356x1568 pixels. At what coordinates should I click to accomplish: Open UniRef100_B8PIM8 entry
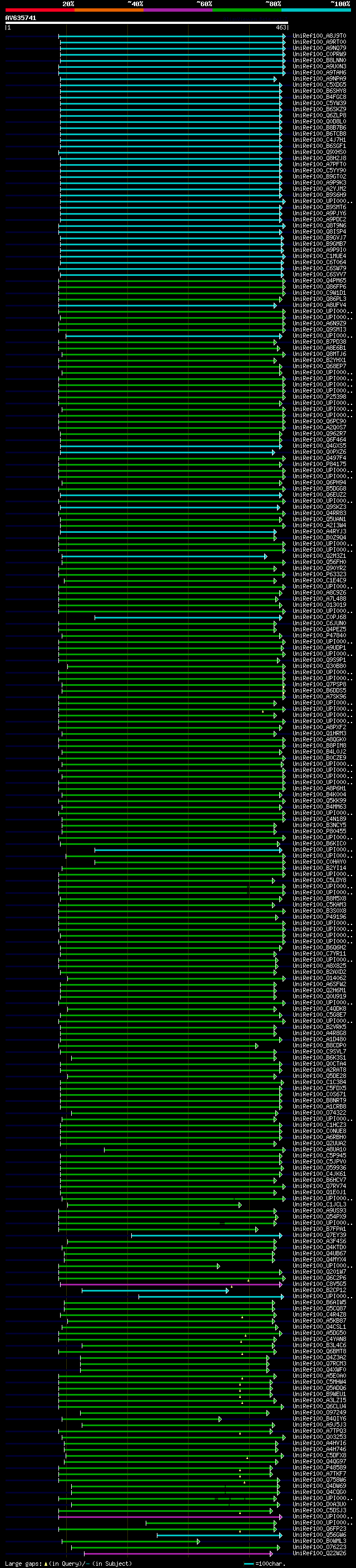(319, 746)
